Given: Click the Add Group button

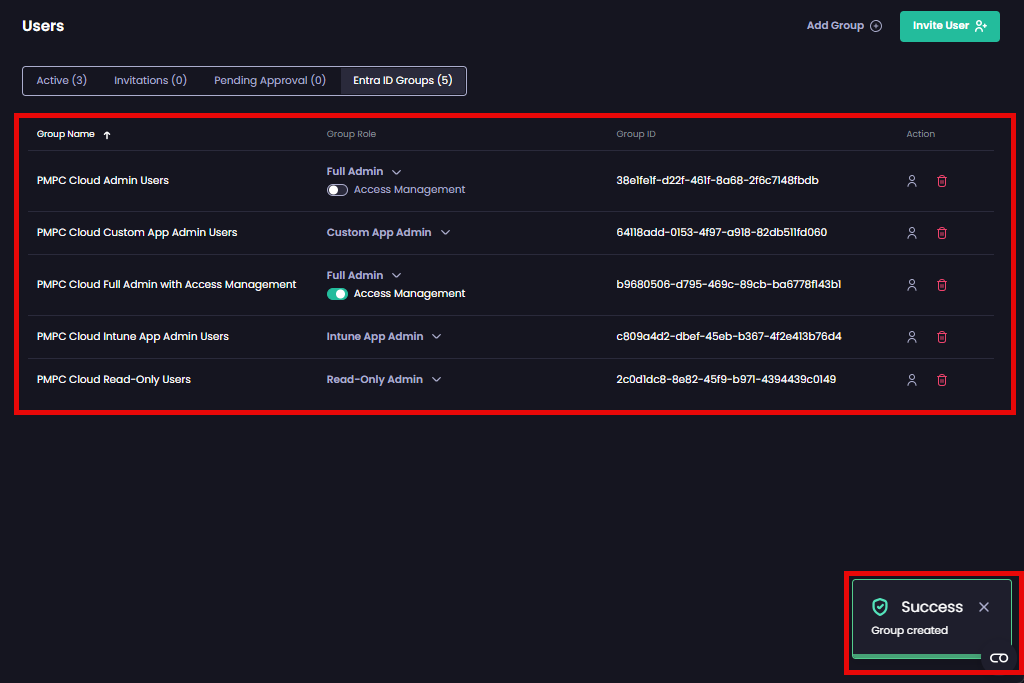Looking at the screenshot, I should [844, 26].
